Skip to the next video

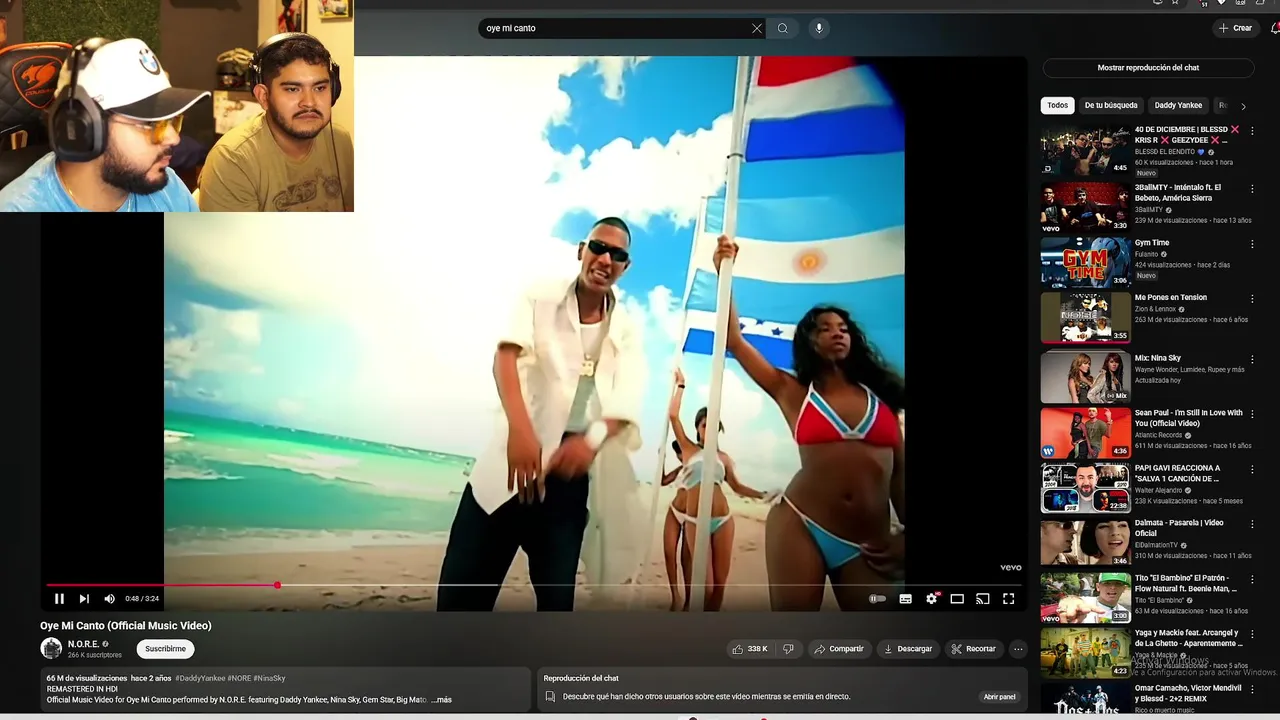[x=84, y=599]
